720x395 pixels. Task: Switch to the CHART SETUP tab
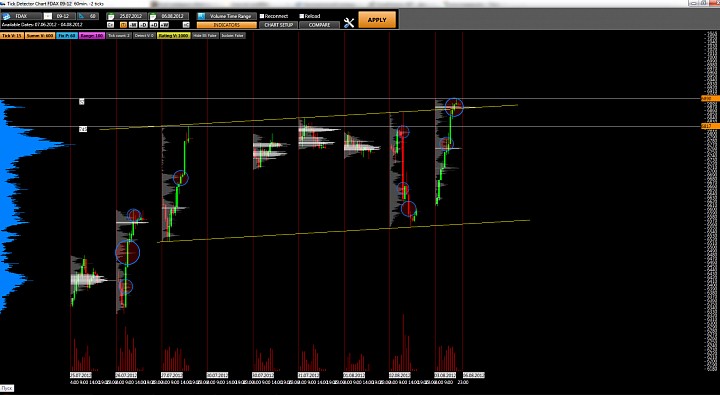(278, 25)
